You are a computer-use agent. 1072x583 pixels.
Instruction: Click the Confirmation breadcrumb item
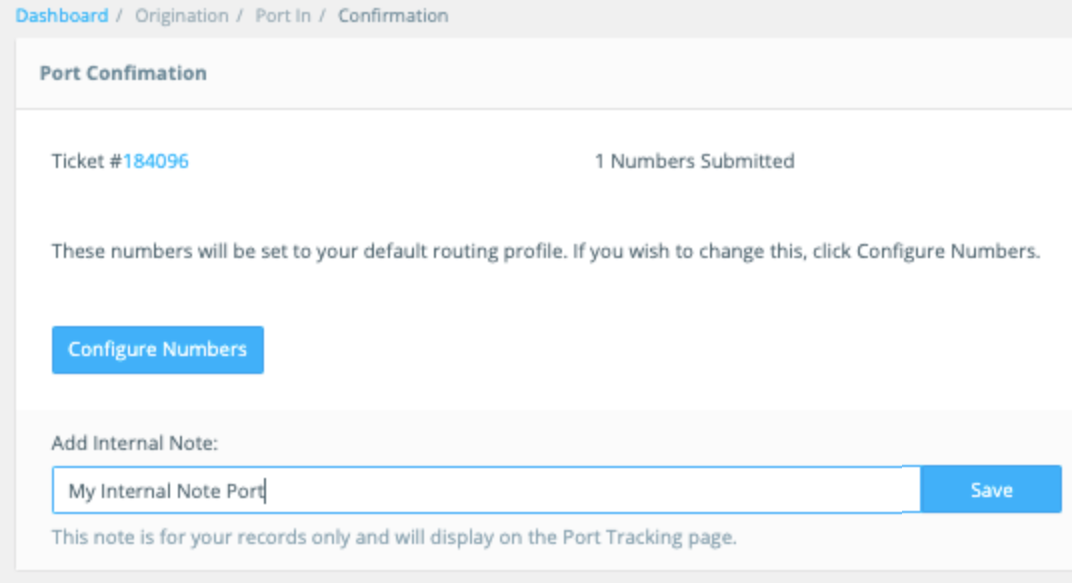click(x=393, y=16)
